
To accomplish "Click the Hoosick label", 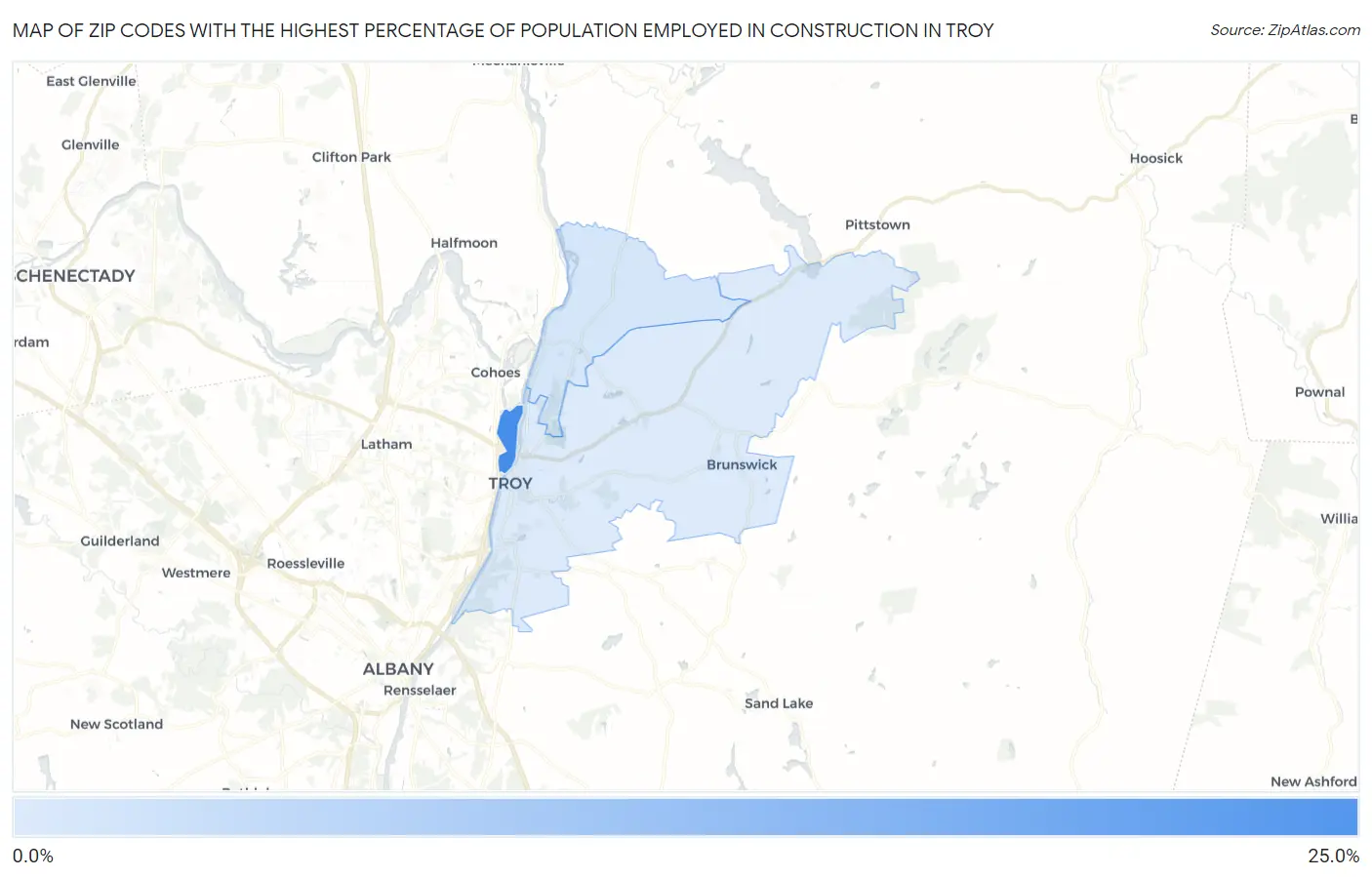I will coord(1156,158).
